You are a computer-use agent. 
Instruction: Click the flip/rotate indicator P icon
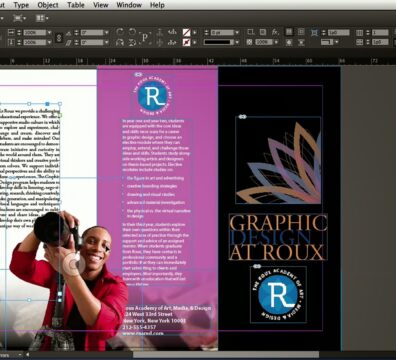click(145, 37)
